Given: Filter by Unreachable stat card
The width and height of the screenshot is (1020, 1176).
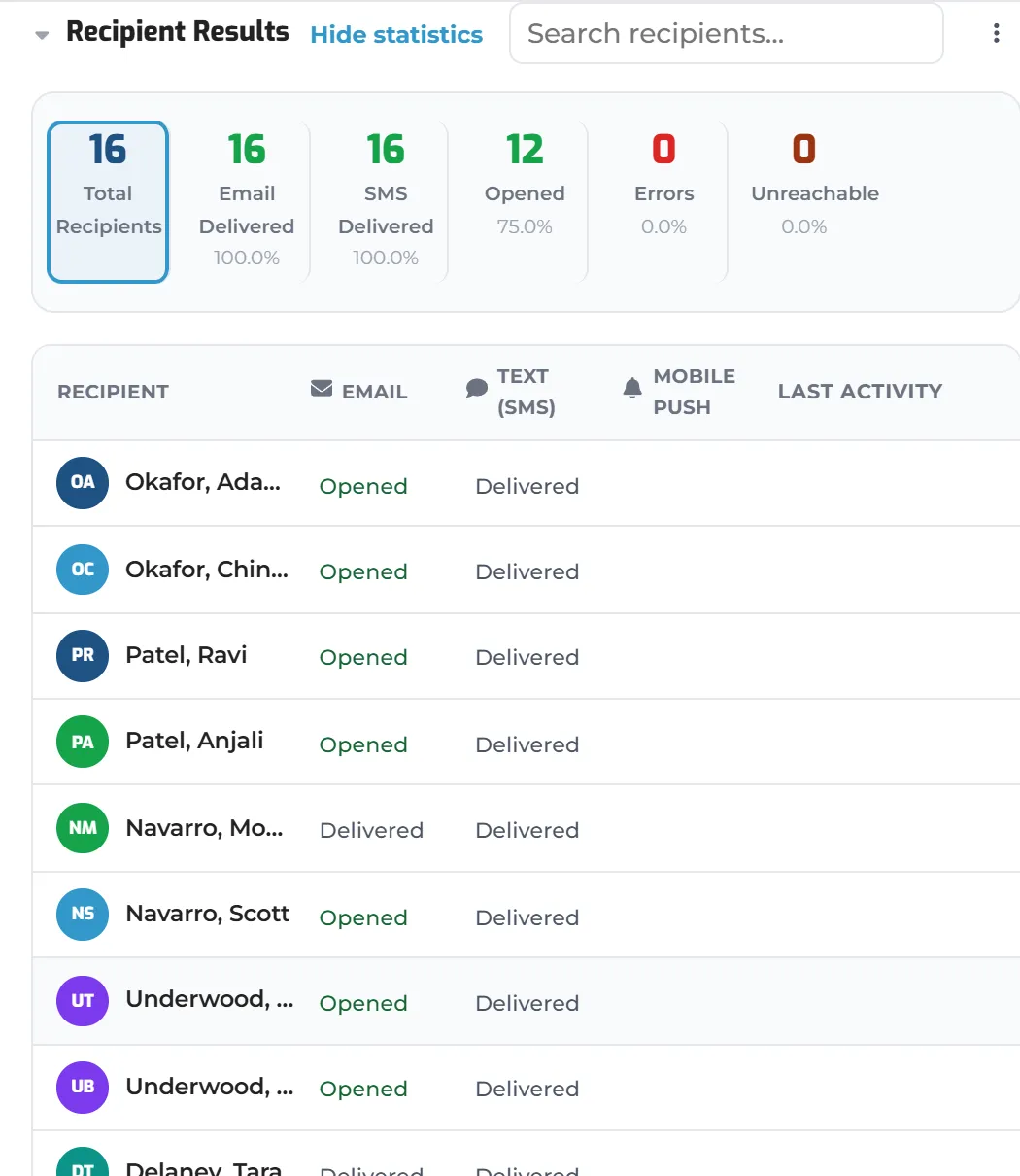Looking at the screenshot, I should pos(814,202).
